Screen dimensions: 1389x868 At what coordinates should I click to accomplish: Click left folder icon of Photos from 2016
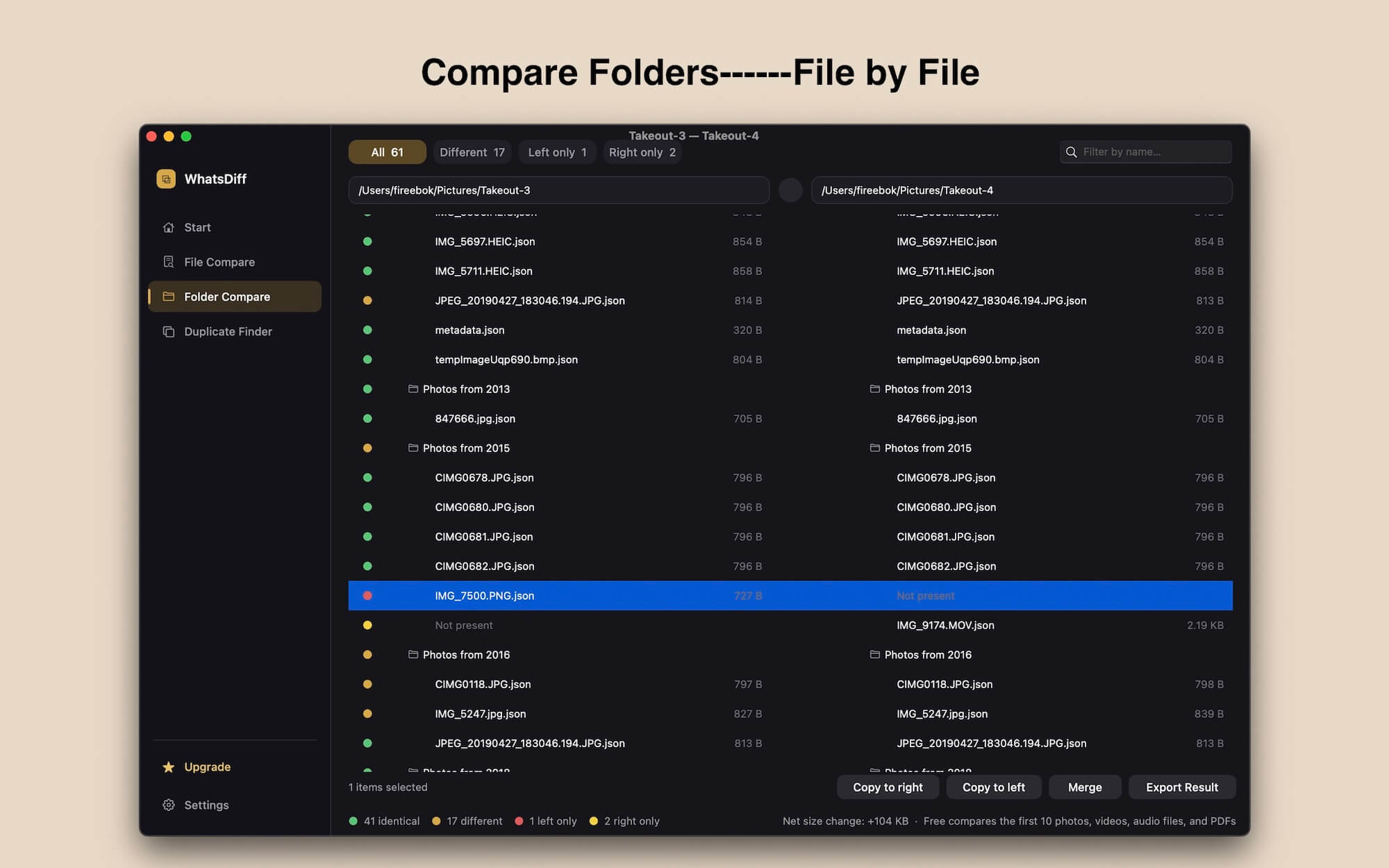(413, 654)
